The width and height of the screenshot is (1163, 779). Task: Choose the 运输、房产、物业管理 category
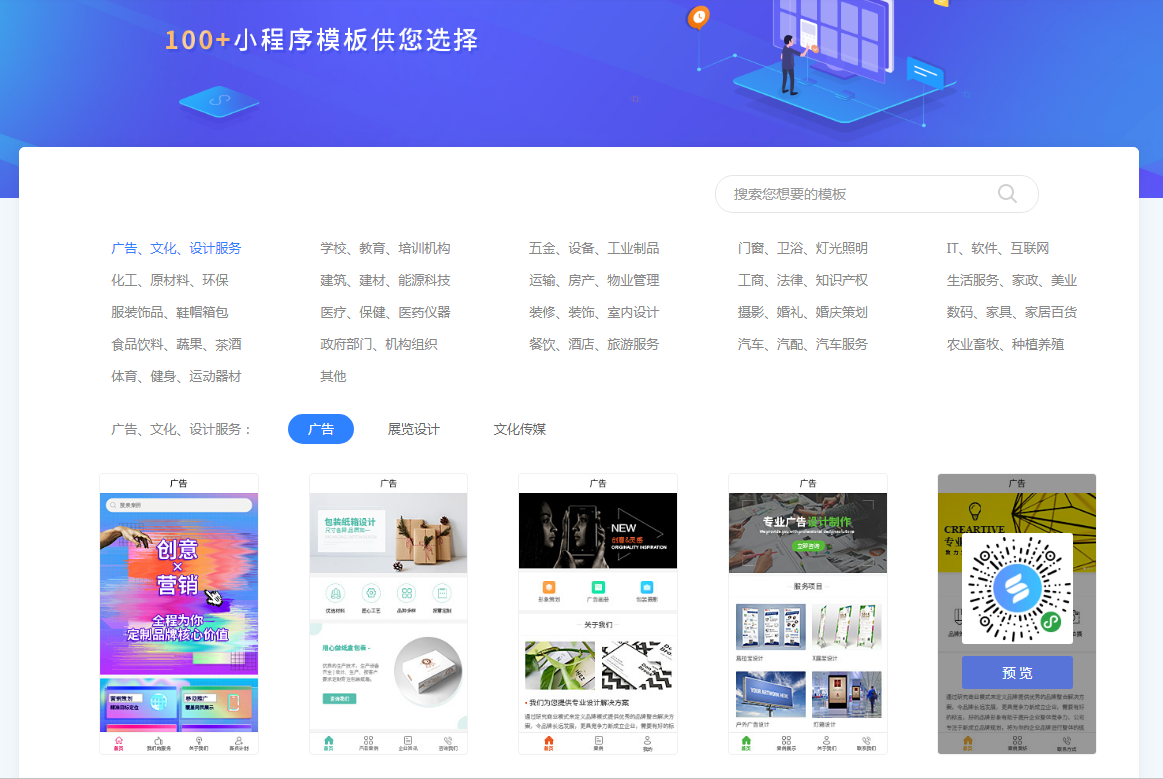click(593, 280)
